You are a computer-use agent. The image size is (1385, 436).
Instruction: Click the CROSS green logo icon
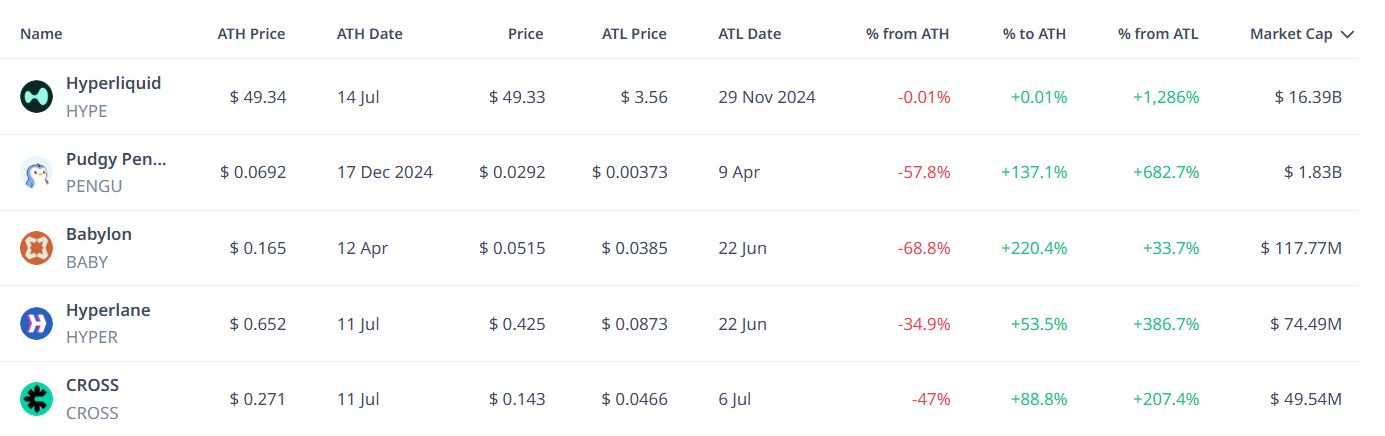(36, 399)
